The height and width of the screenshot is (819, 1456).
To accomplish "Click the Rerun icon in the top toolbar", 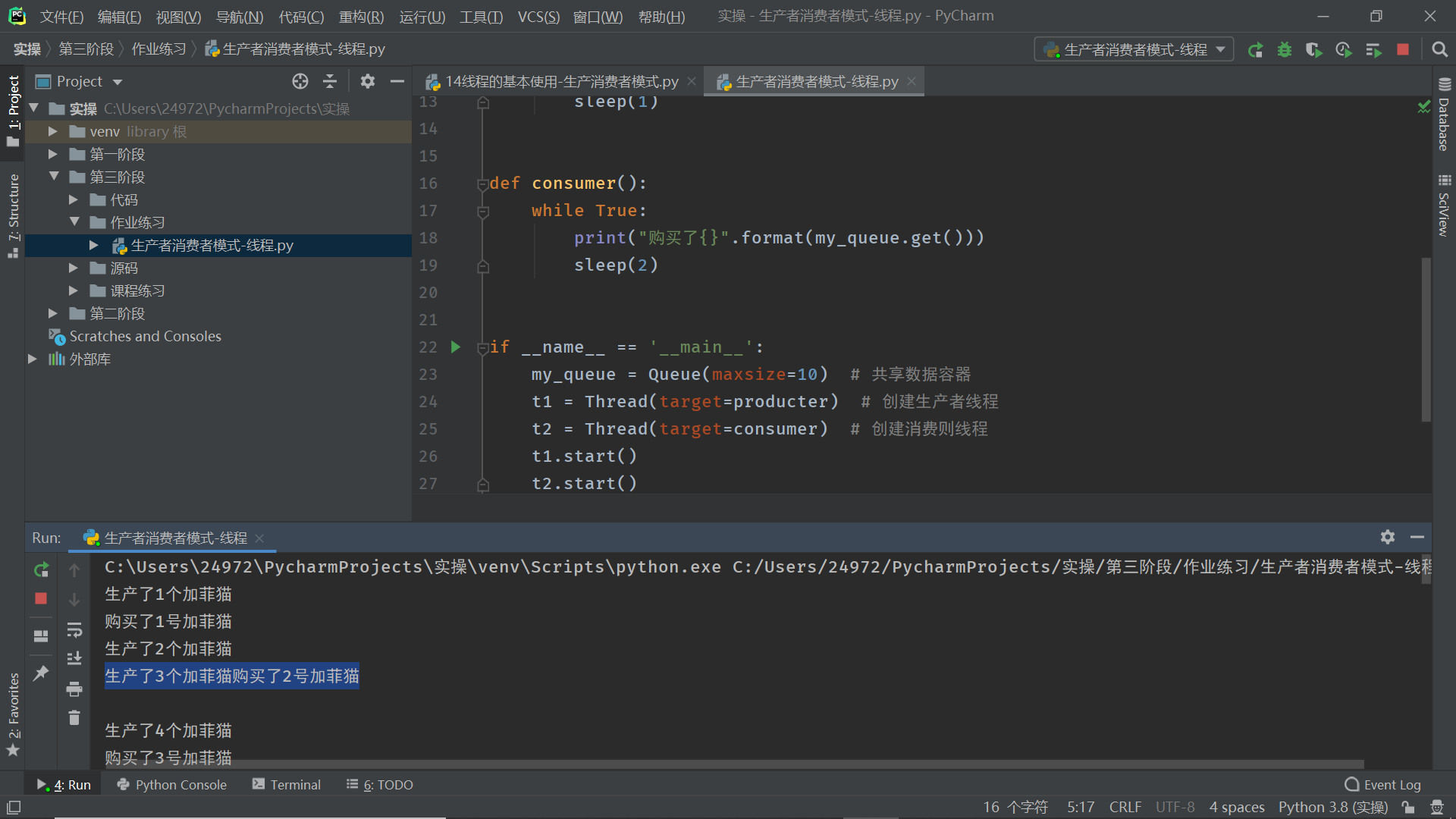I will click(x=1256, y=50).
